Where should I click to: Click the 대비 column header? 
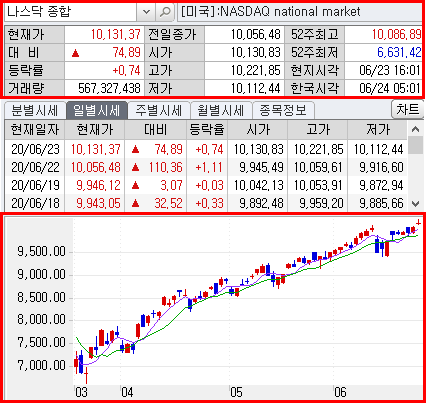tap(155, 130)
